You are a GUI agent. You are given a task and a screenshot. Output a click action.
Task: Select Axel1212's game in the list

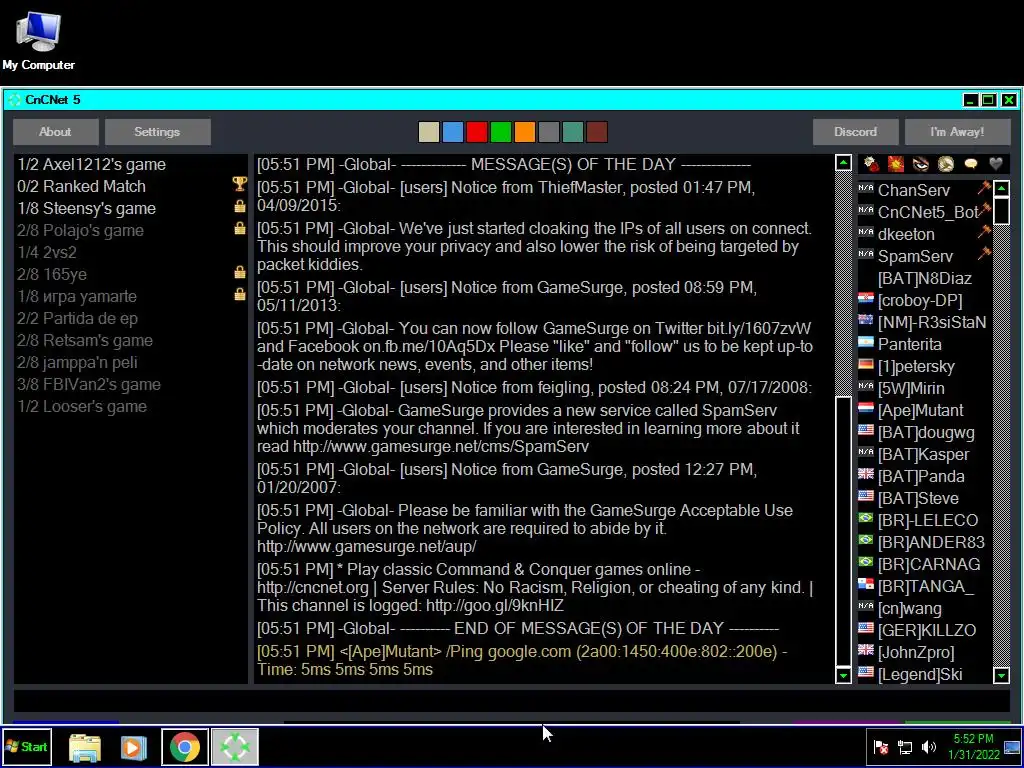coord(131,164)
